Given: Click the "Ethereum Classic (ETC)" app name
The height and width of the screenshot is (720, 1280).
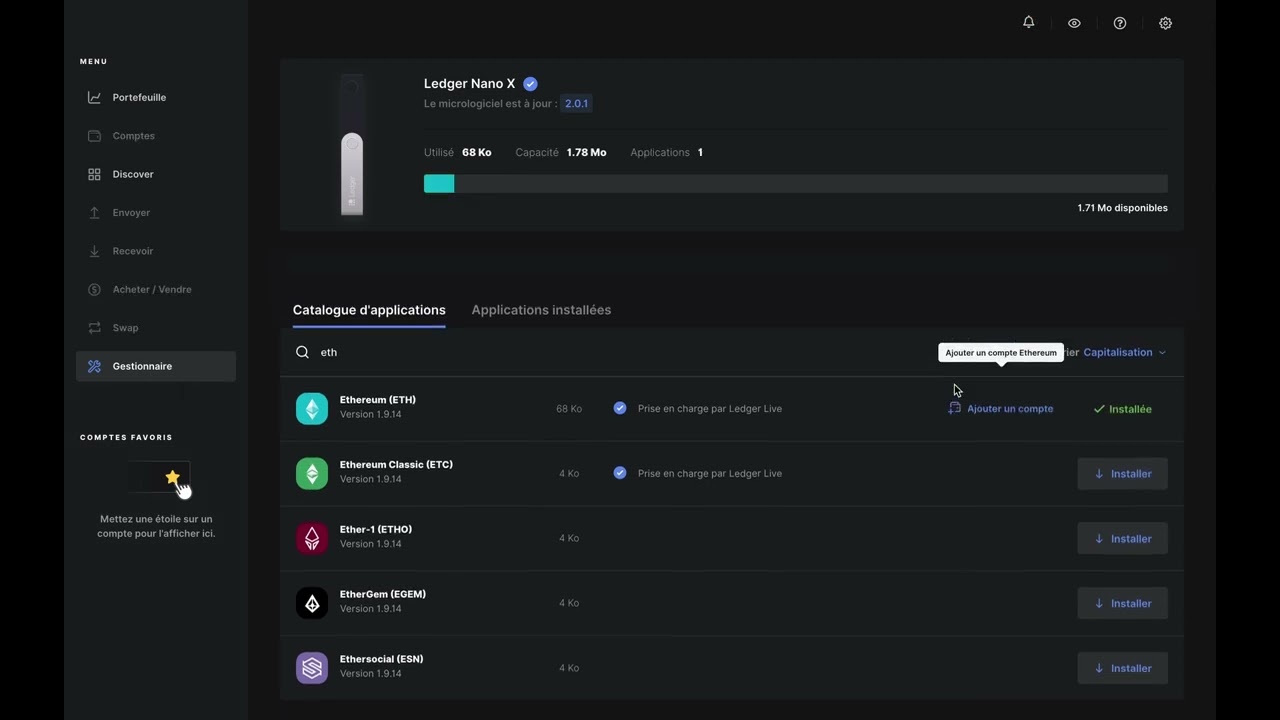Looking at the screenshot, I should point(396,465).
